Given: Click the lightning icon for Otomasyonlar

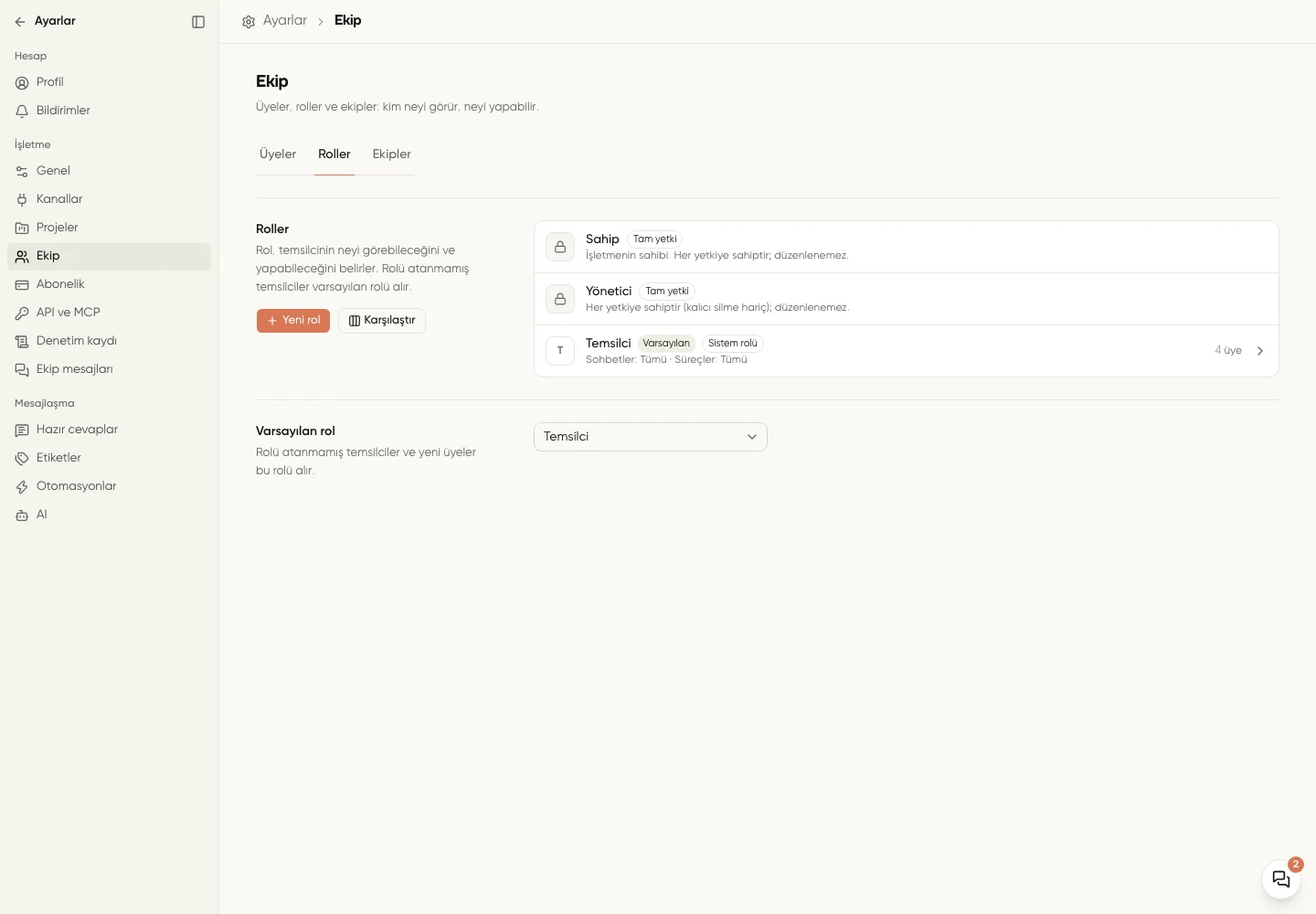Looking at the screenshot, I should point(22,487).
